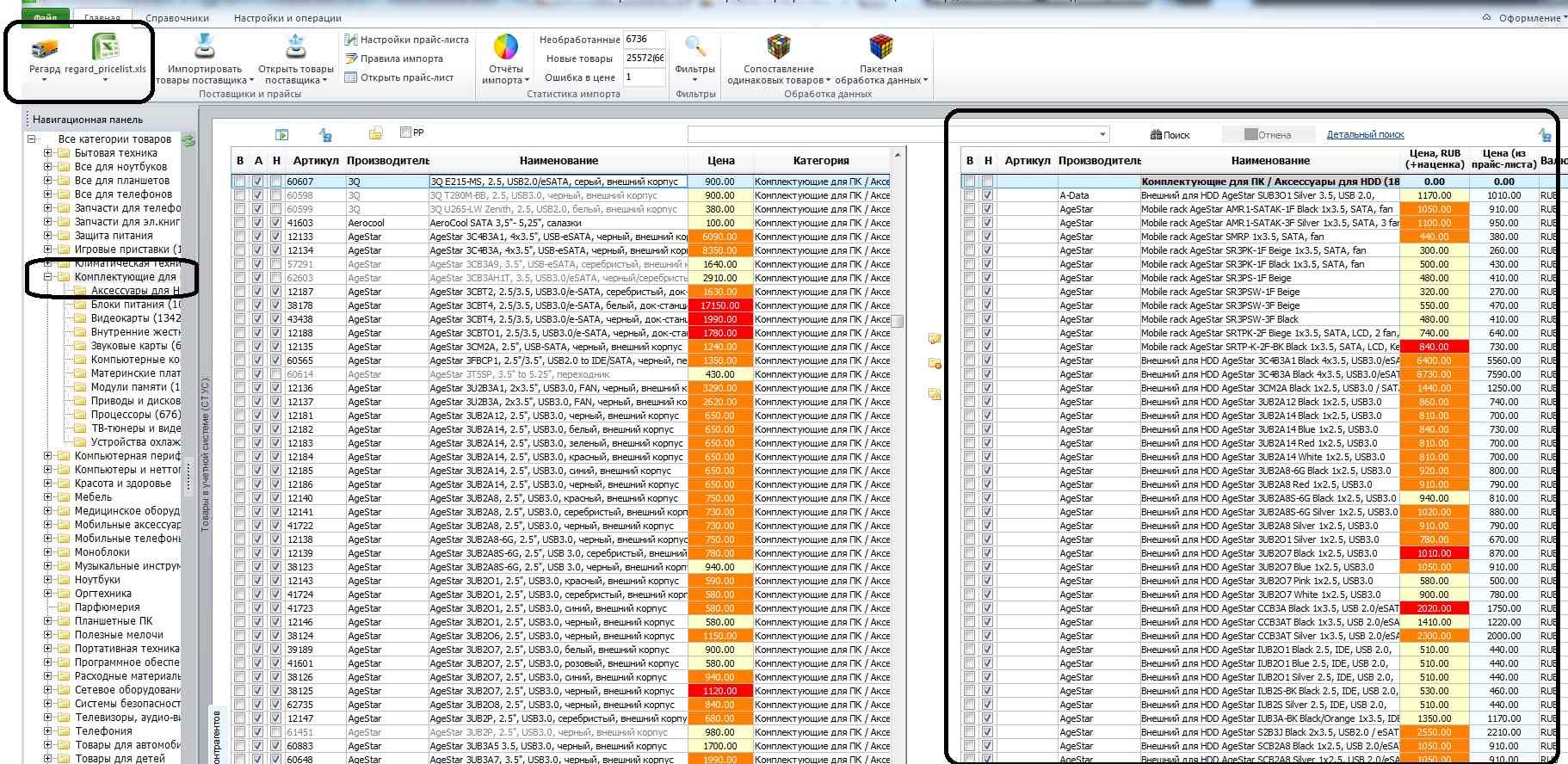Click the Видеокарты folder icon in tree
1568x764 pixels.
(x=80, y=318)
